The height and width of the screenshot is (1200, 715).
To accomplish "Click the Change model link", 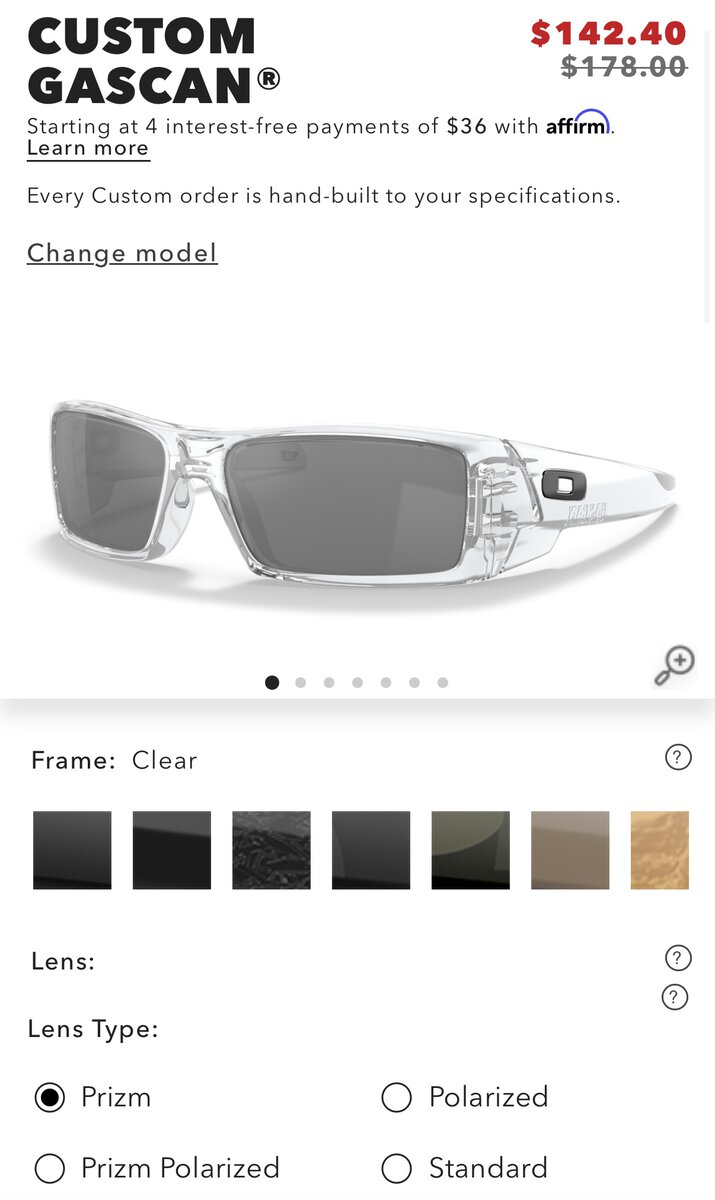I will (x=122, y=253).
